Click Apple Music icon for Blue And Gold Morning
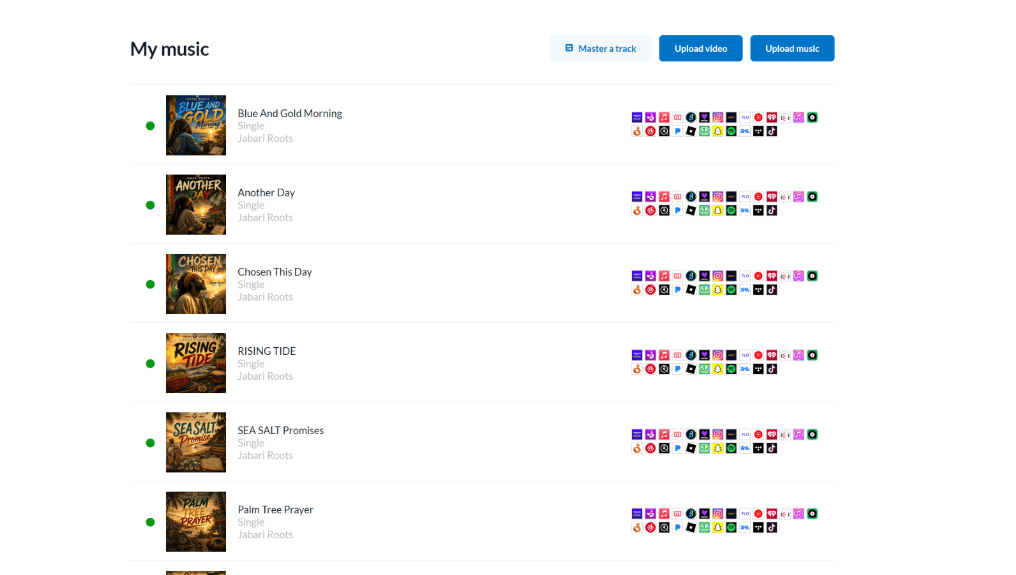Viewport: 1016px width, 575px height. tap(664, 117)
